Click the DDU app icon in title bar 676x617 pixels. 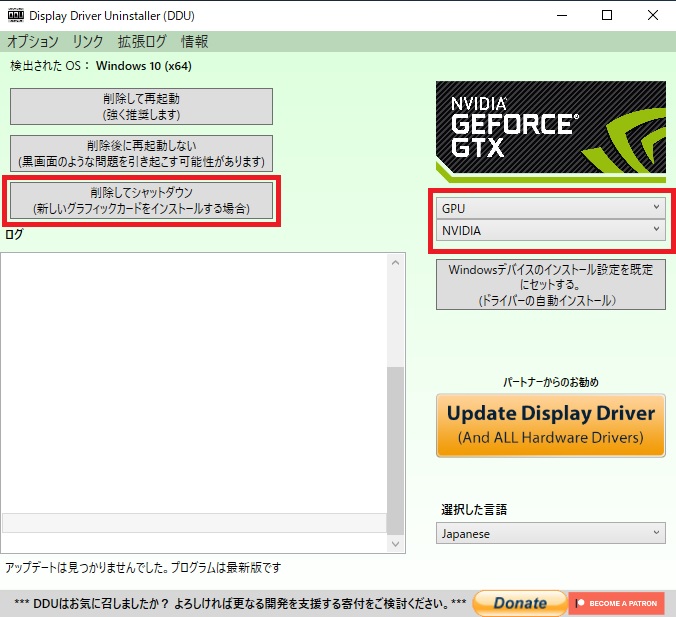(16, 15)
